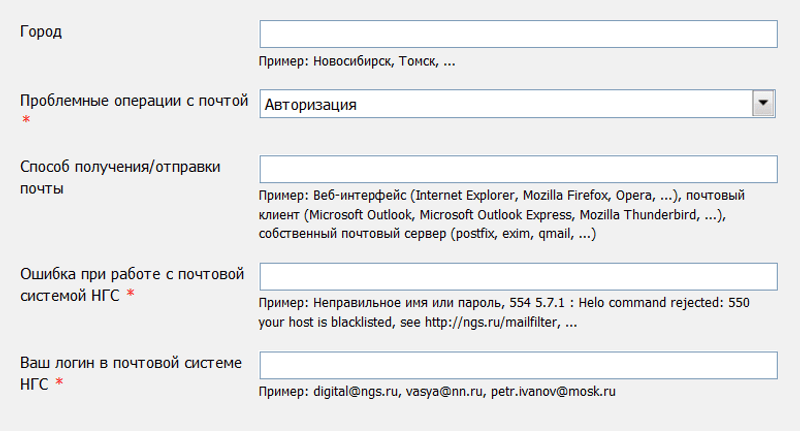
Task: Click red asterisk beside почтовой системой НГС
Action: click(x=130, y=296)
